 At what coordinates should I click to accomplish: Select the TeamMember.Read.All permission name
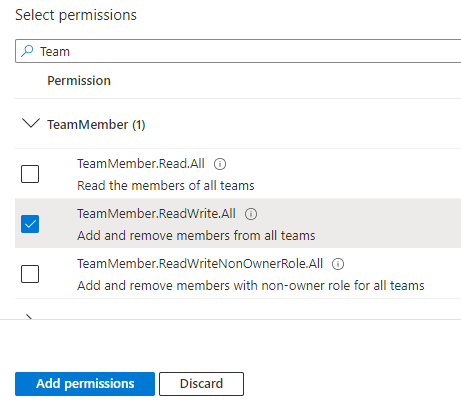(141, 164)
